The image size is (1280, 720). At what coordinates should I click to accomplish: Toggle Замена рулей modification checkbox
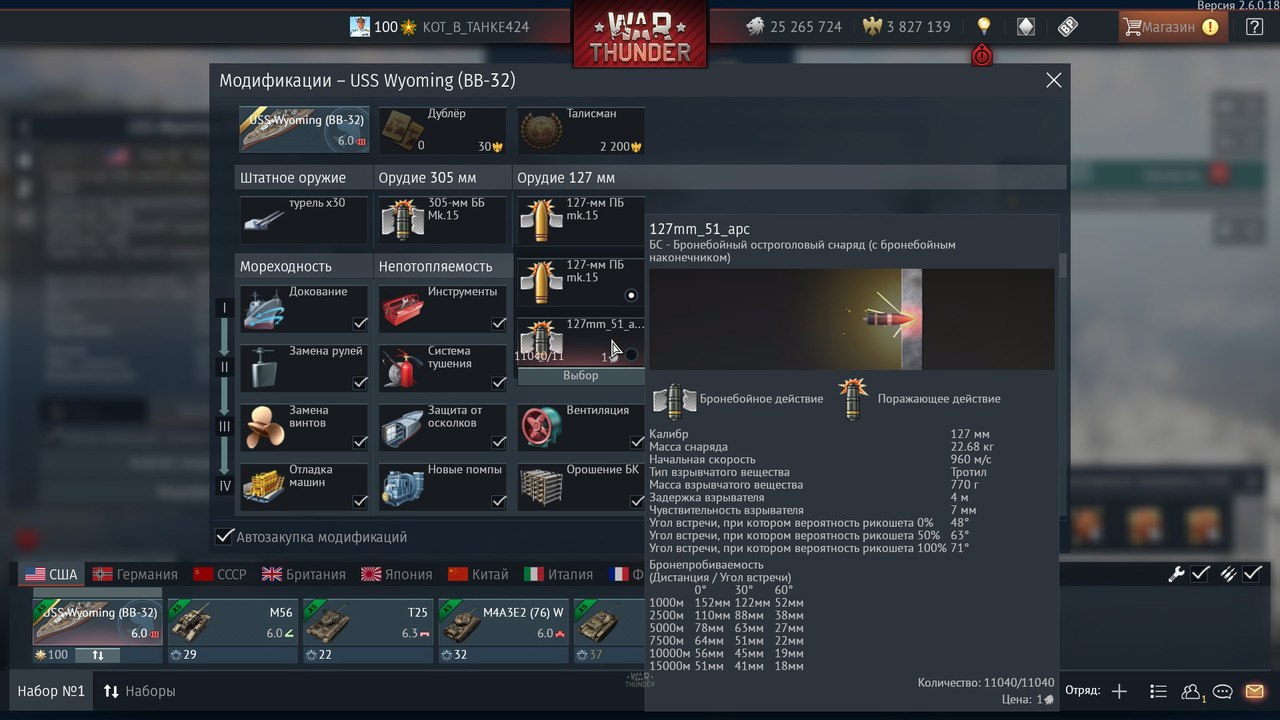click(360, 383)
